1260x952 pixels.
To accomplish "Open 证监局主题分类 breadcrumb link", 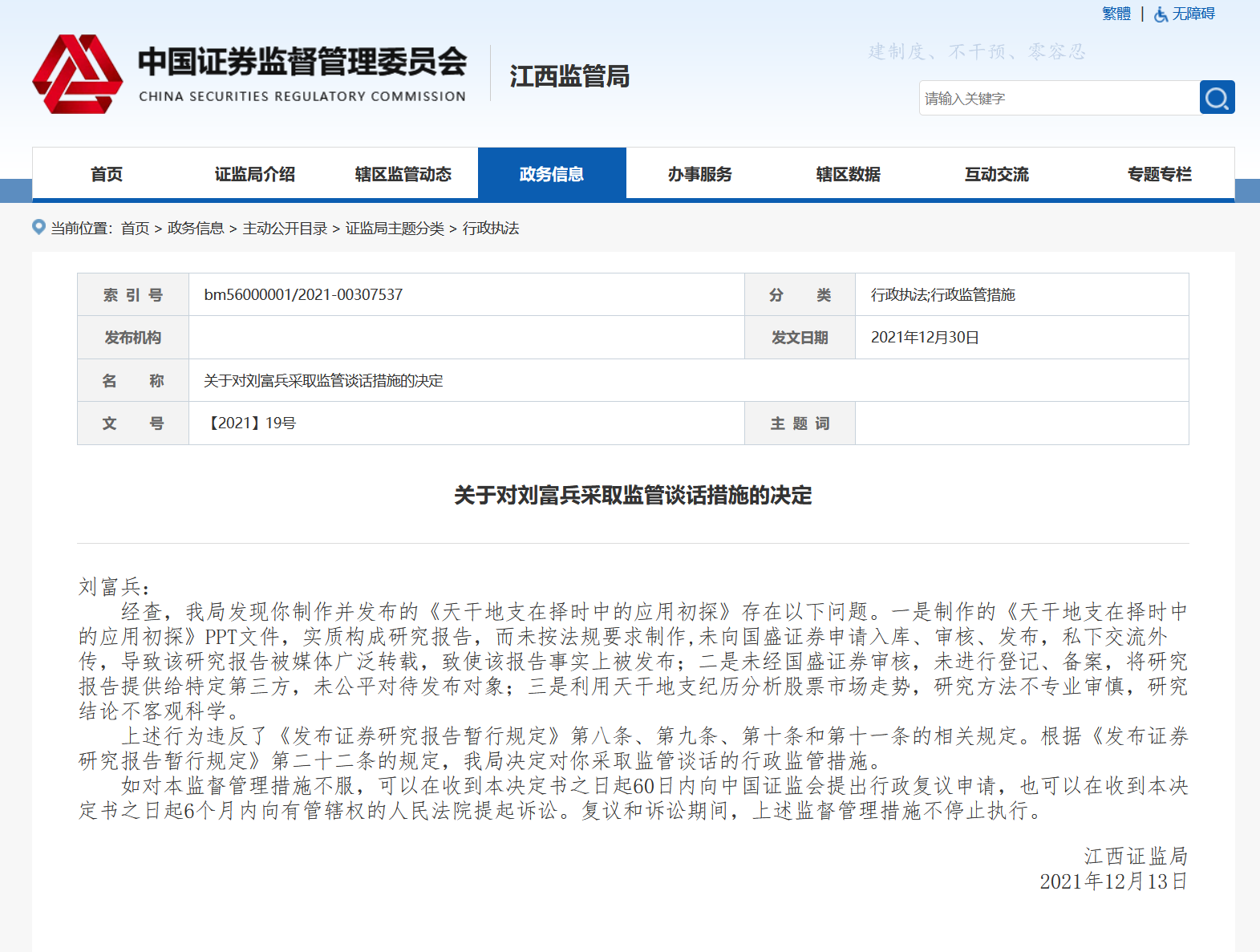I will pos(395,229).
